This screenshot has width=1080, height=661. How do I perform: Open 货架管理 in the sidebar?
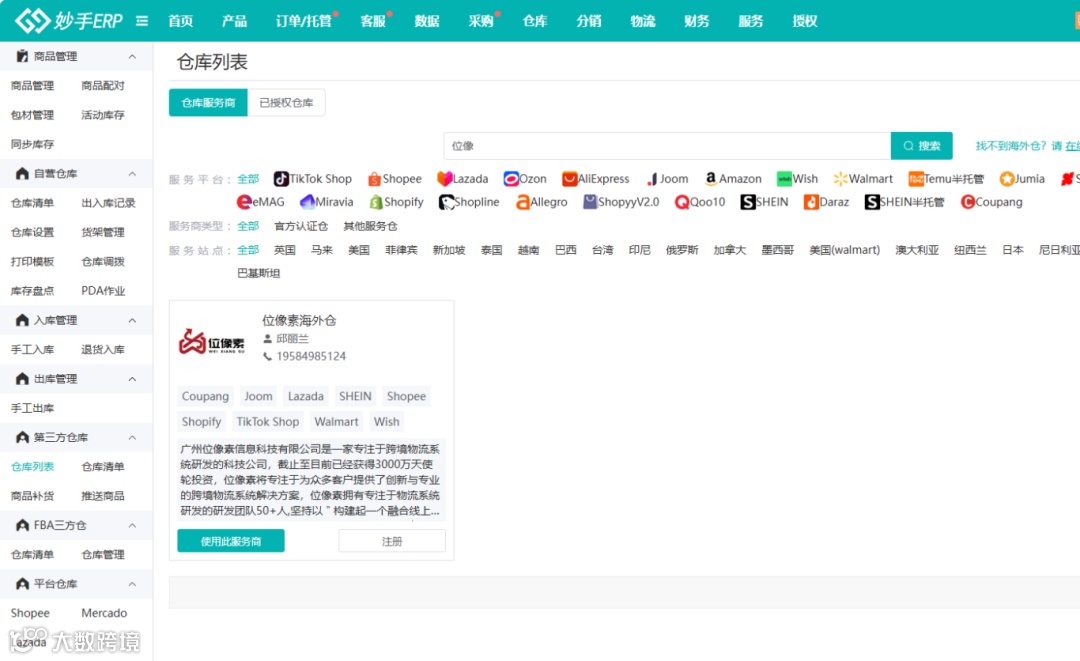103,232
